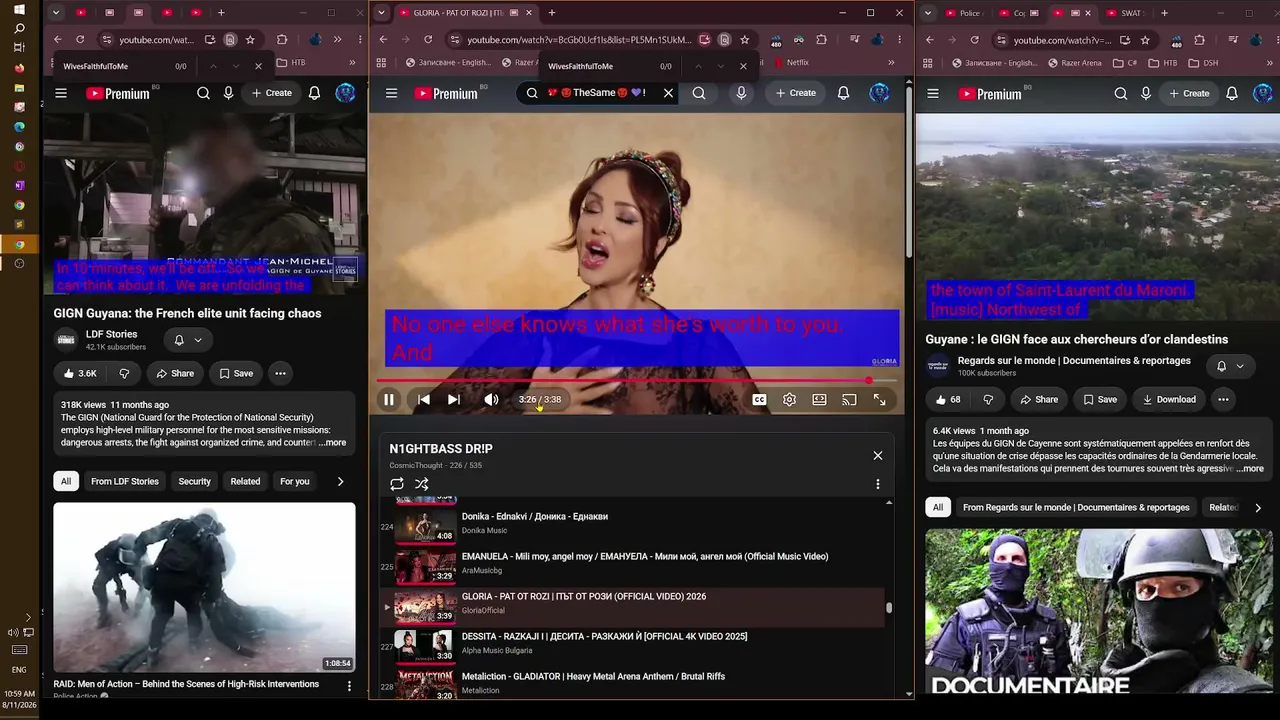Open the RAID: Men of Action video thumbnail
Viewport: 1280px width, 720px height.
tap(204, 587)
